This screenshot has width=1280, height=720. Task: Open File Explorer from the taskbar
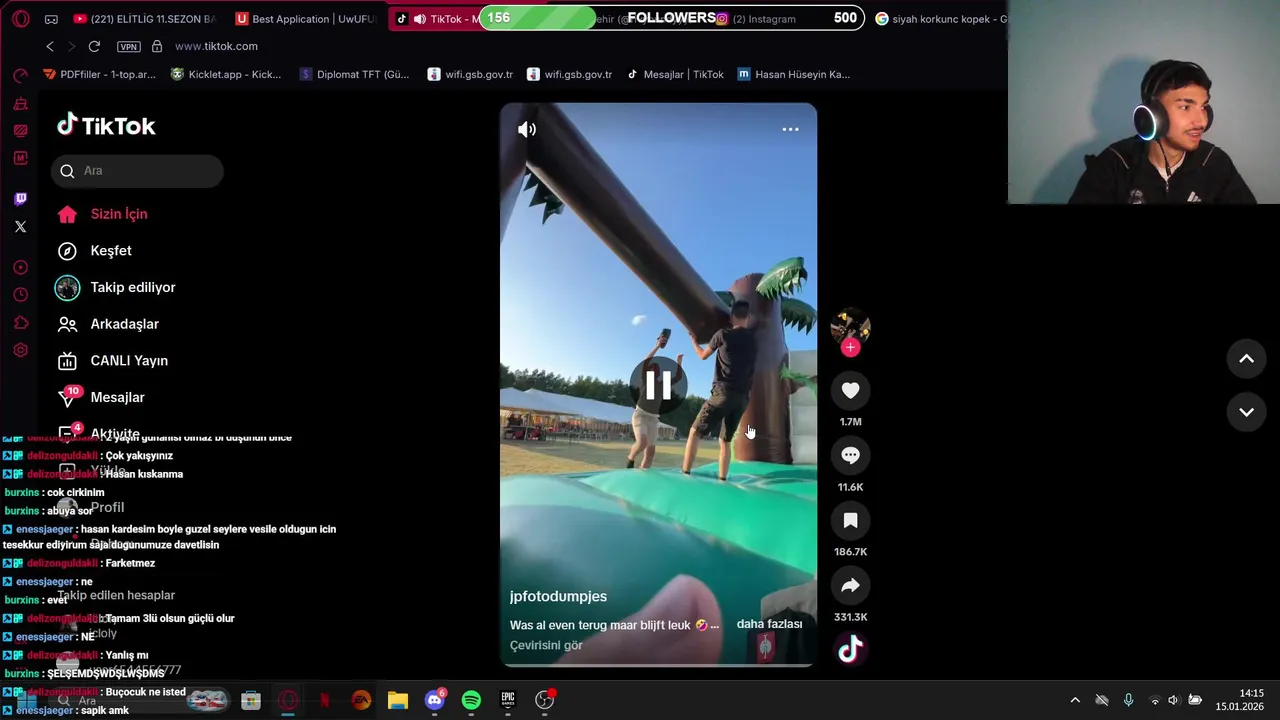pyautogui.click(x=398, y=701)
